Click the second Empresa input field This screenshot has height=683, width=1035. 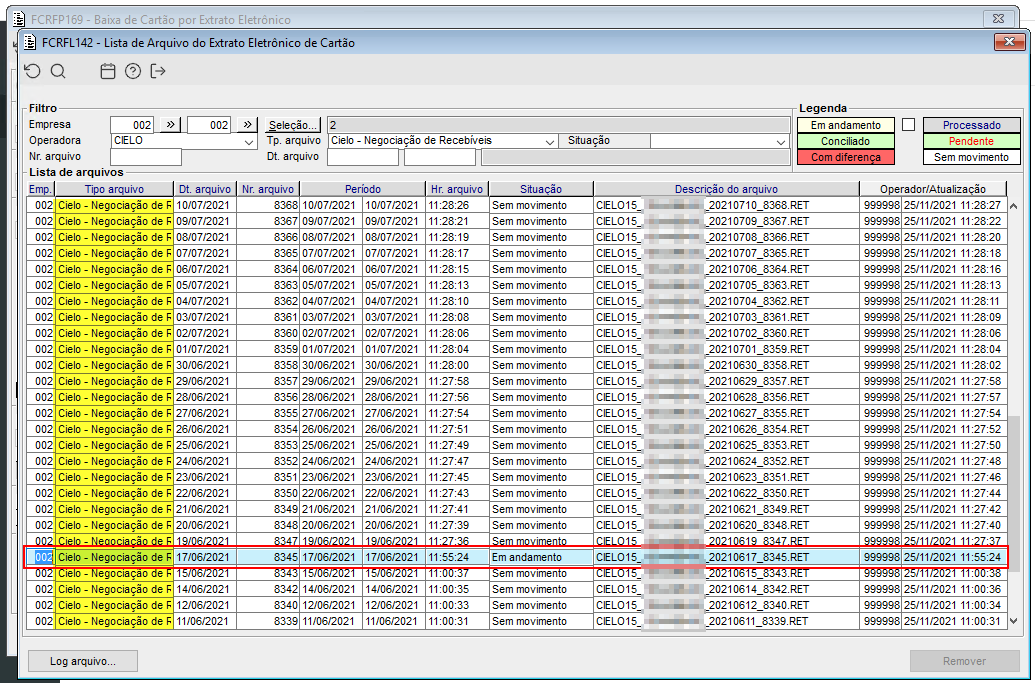[x=209, y=125]
